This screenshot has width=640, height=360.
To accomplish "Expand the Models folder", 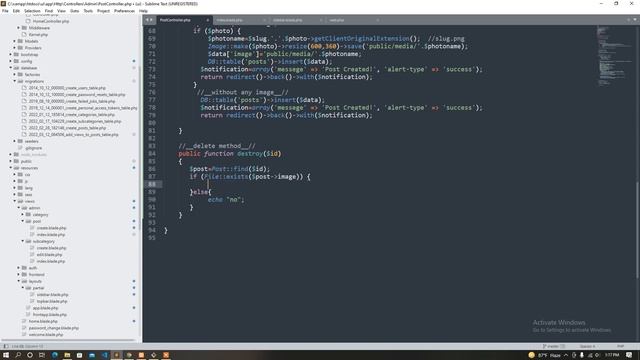I will pos(14,41).
